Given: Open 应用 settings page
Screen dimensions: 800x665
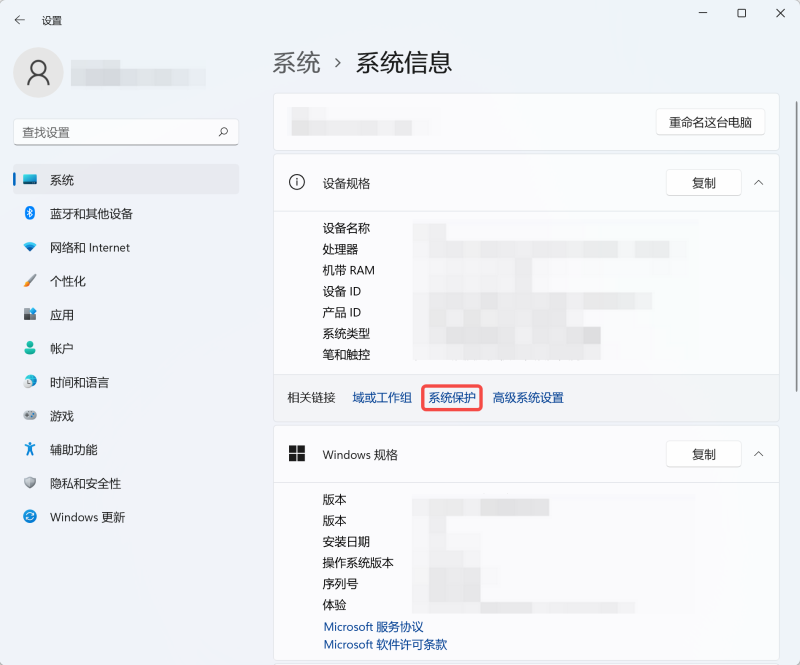Looking at the screenshot, I should [x=126, y=314].
